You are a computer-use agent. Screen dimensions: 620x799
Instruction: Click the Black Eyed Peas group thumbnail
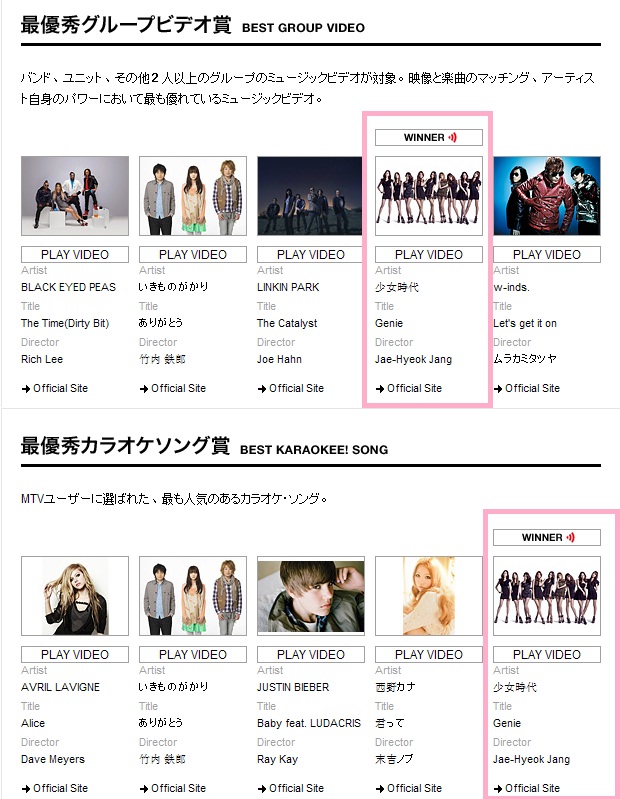(75, 196)
